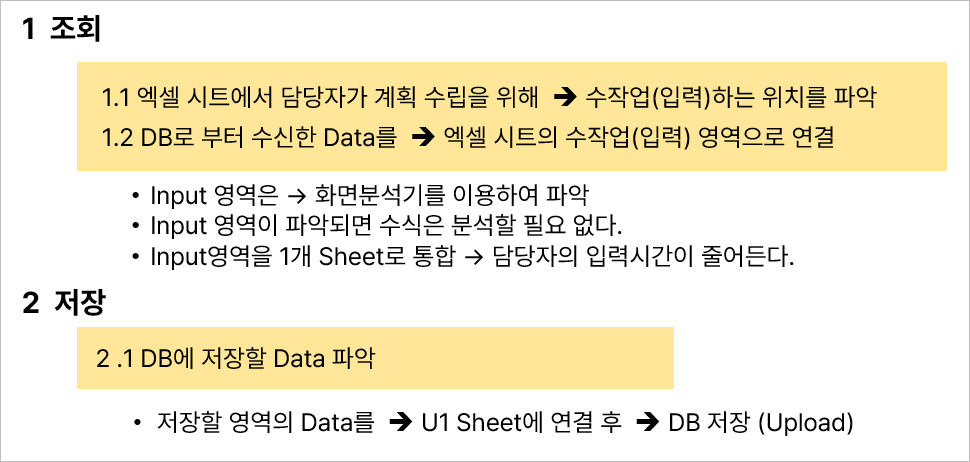Click '엑셀 시트의 수작업(입력) 영역으로 연결'

(x=640, y=138)
